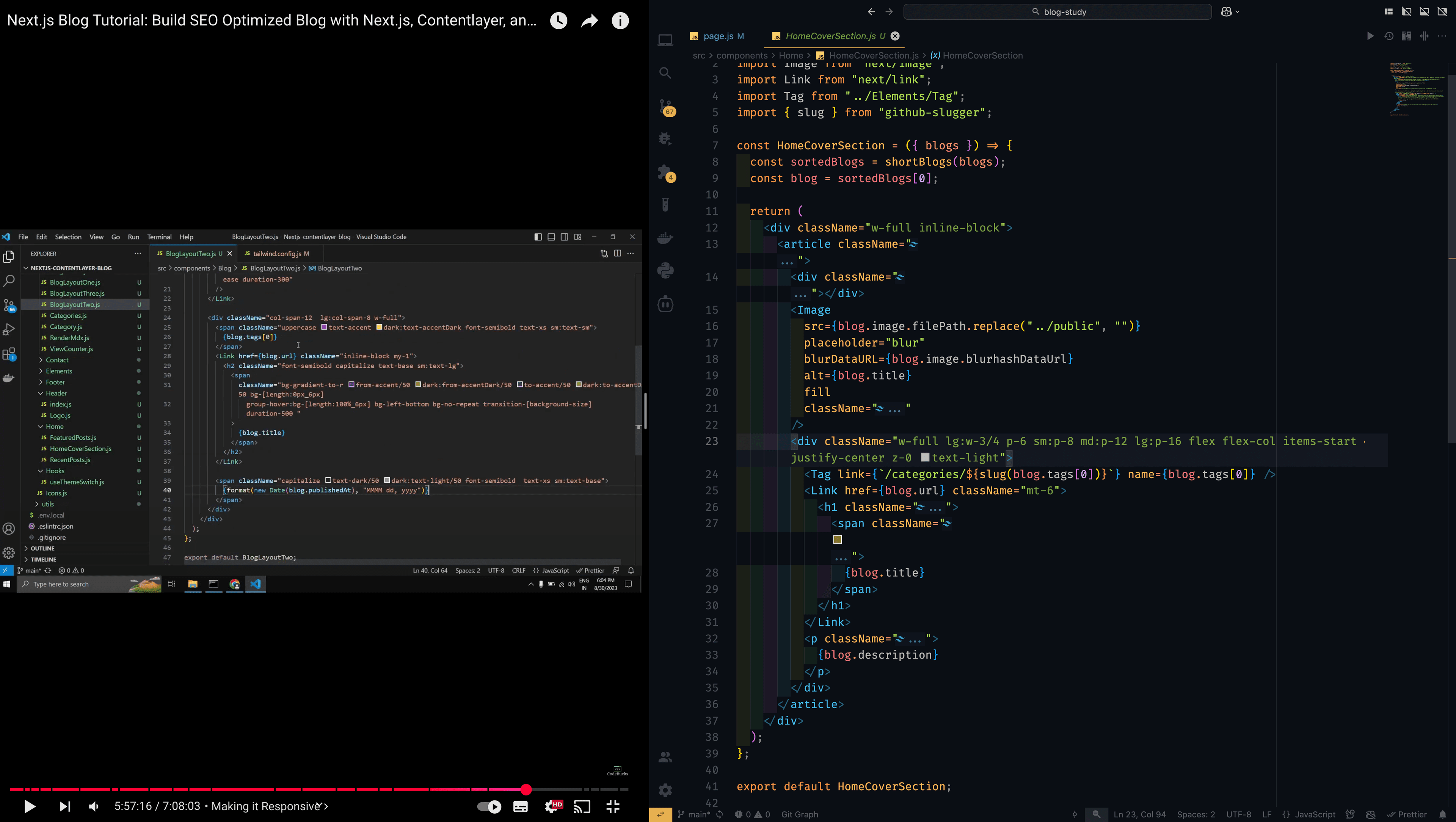This screenshot has width=1456, height=822.
Task: Cast the video with the cast icon
Action: coord(582,807)
